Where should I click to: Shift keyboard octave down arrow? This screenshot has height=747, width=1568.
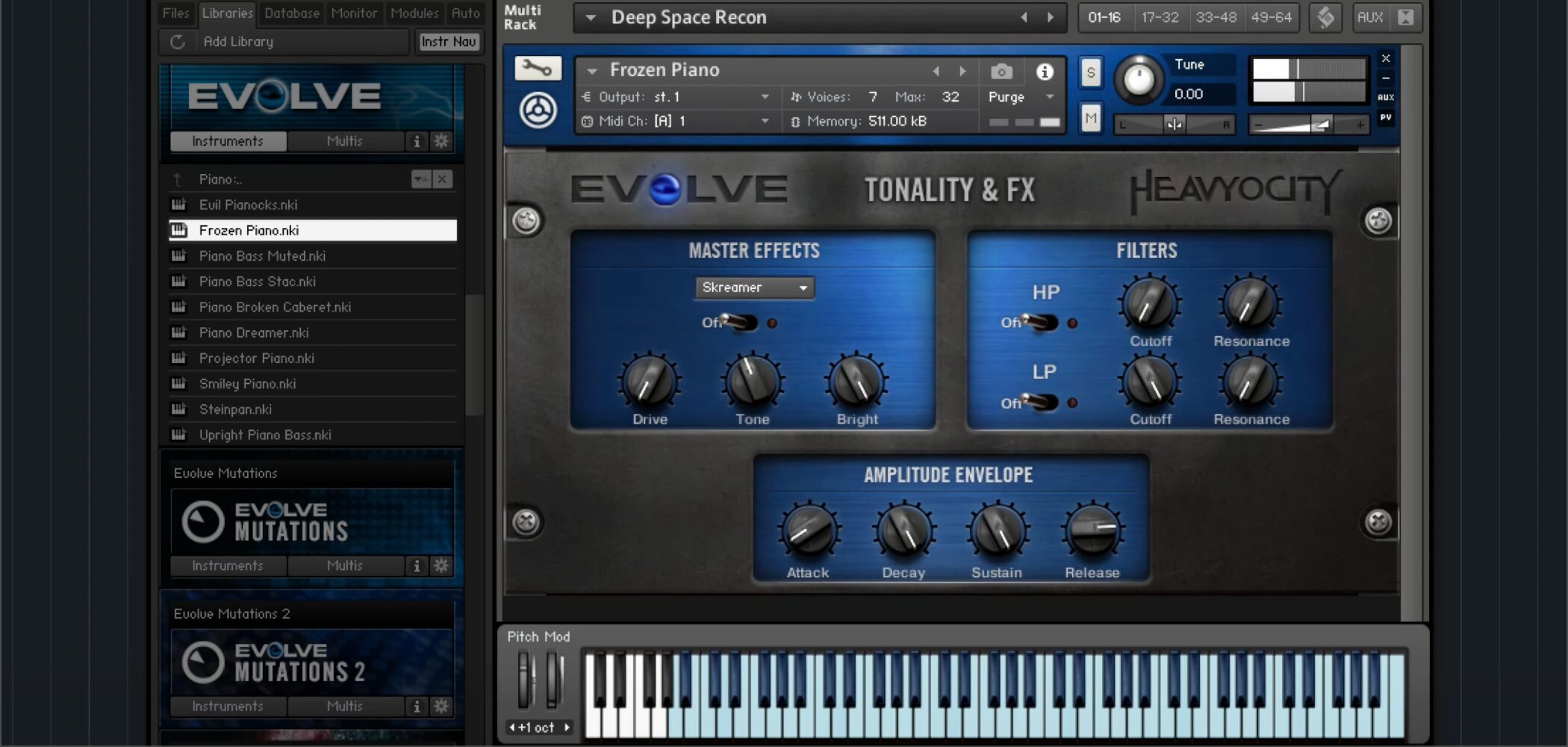tap(511, 728)
